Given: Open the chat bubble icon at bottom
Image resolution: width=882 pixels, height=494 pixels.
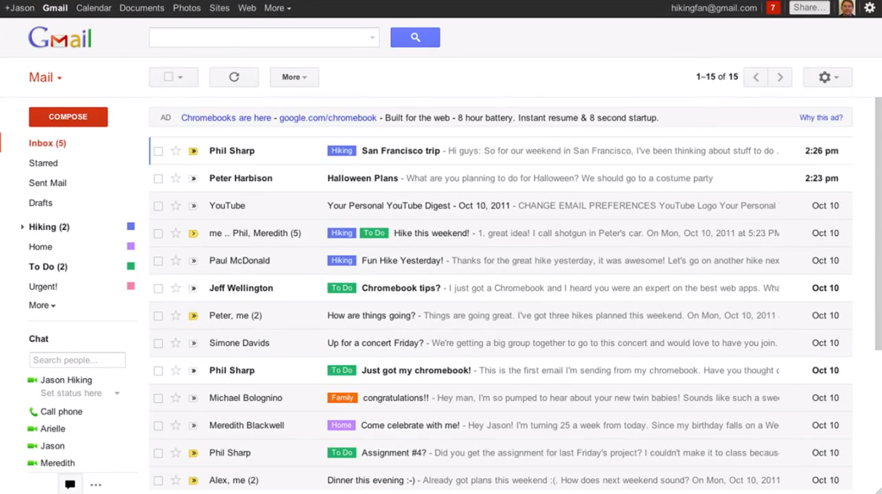Looking at the screenshot, I should [x=70, y=484].
